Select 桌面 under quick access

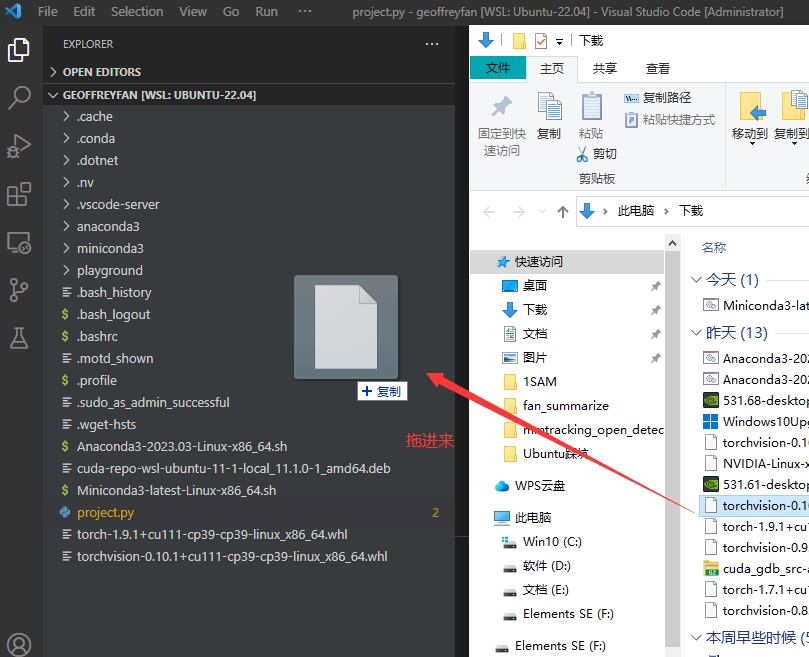534,285
